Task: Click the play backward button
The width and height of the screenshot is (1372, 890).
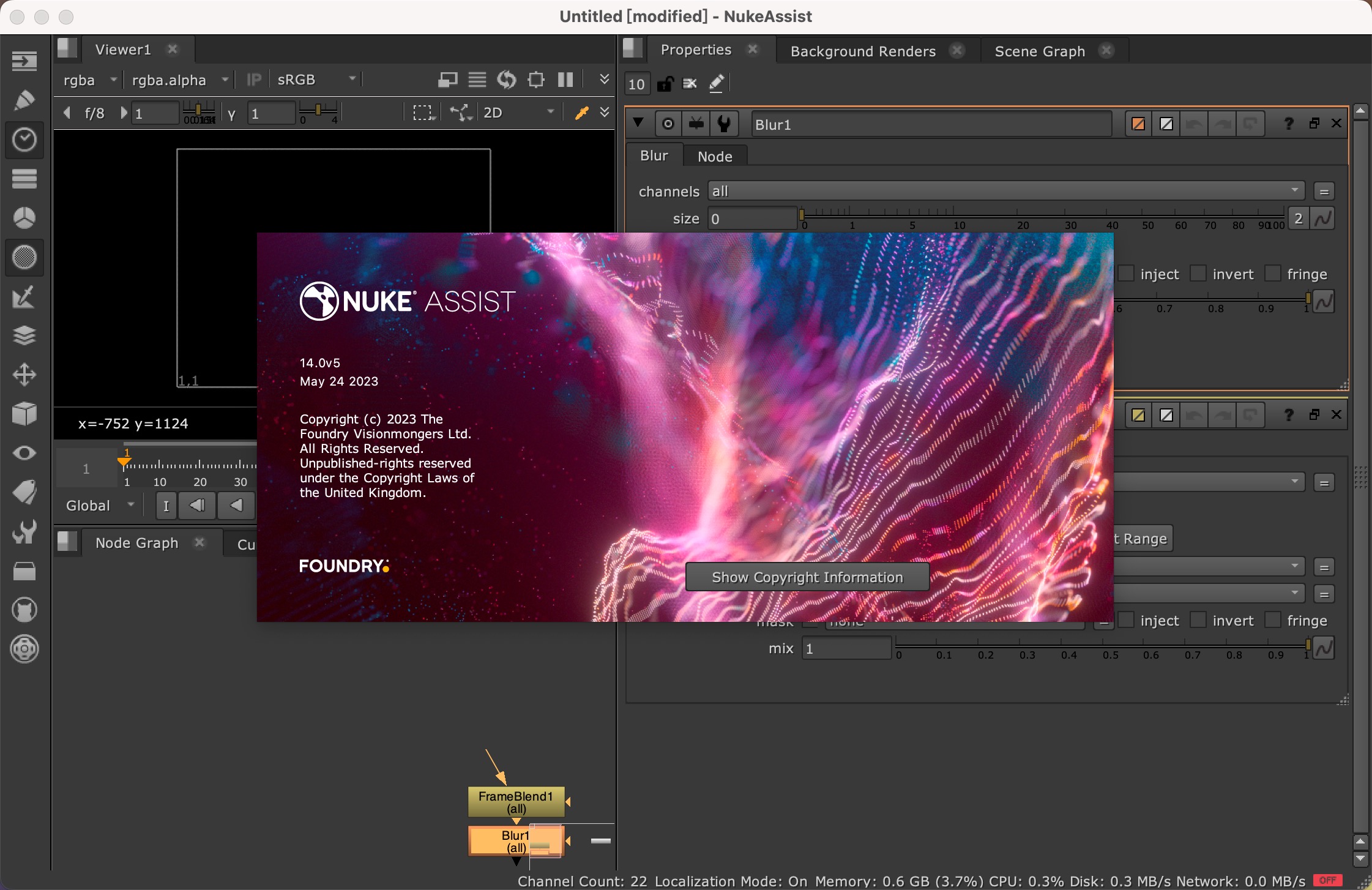Action: point(236,506)
